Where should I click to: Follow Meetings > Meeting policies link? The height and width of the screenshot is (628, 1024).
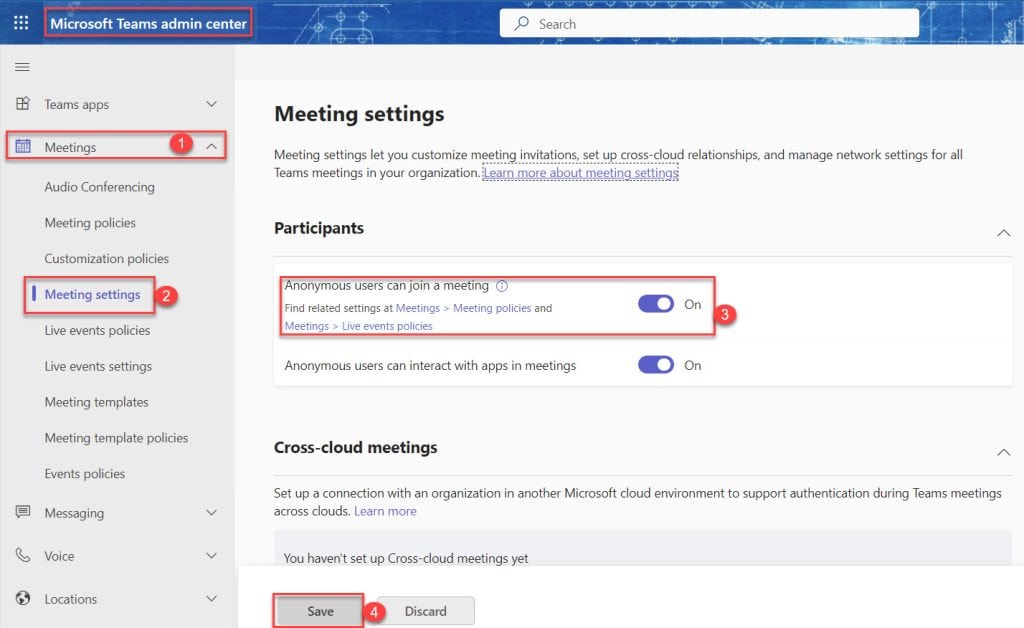[x=463, y=308]
